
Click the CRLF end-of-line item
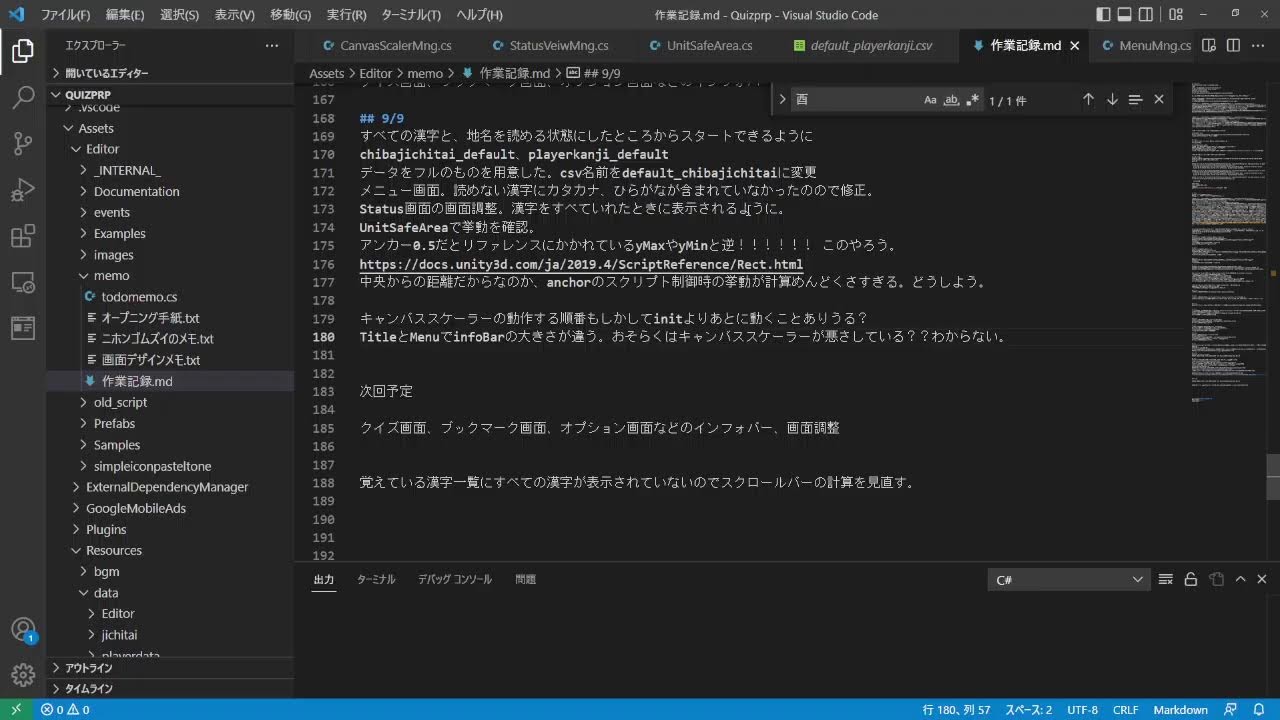[x=1125, y=710]
